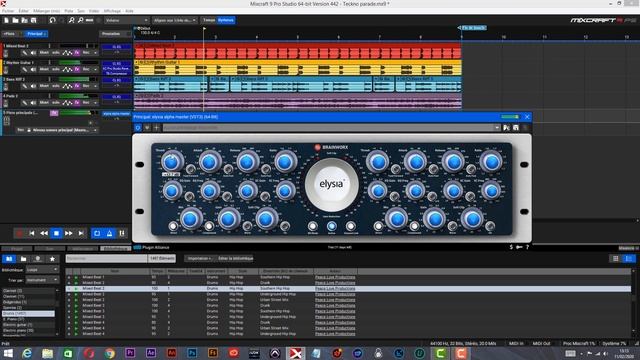Toggle the metronome button

(109, 233)
